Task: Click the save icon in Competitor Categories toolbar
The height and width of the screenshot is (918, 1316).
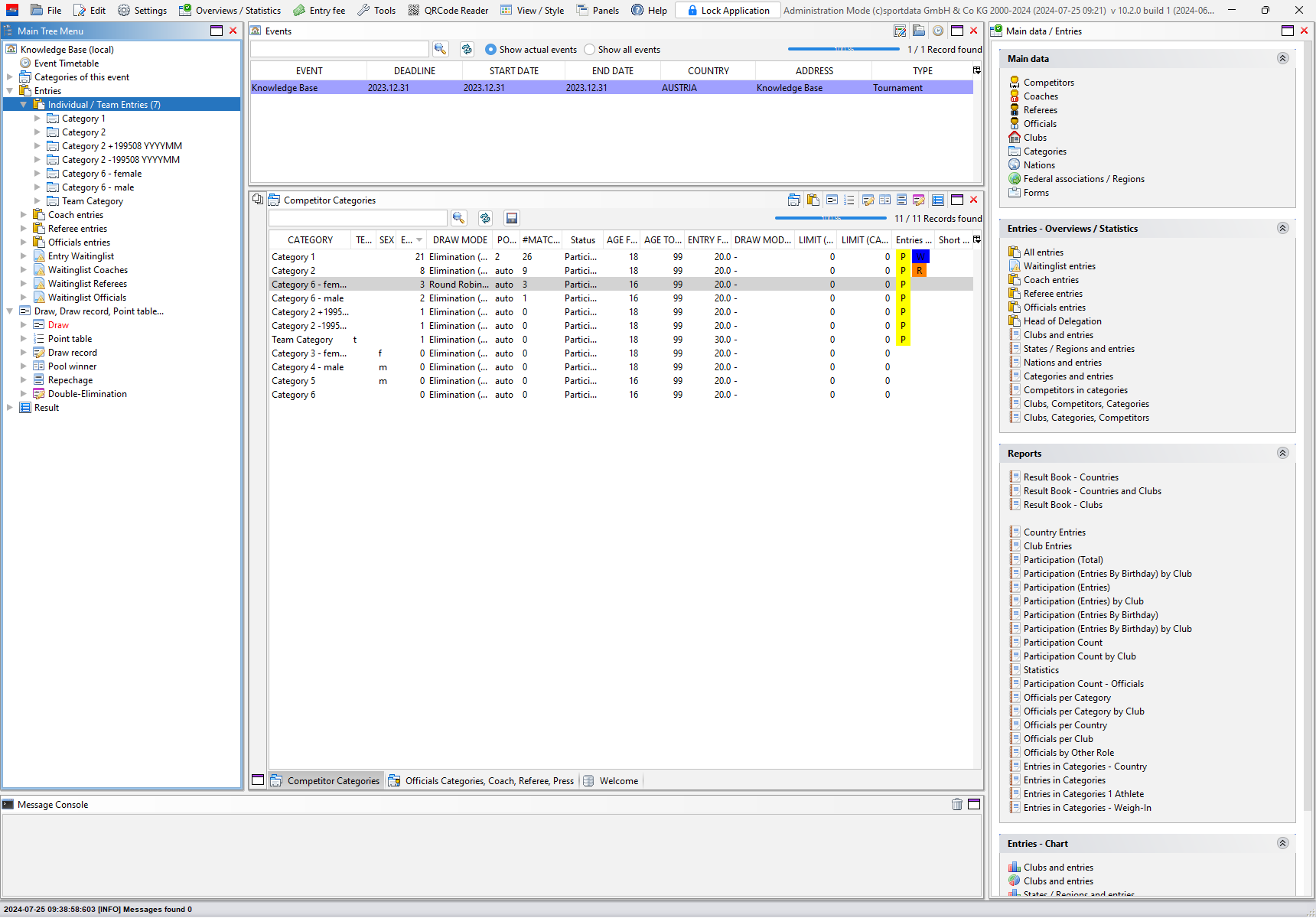Action: [512, 218]
